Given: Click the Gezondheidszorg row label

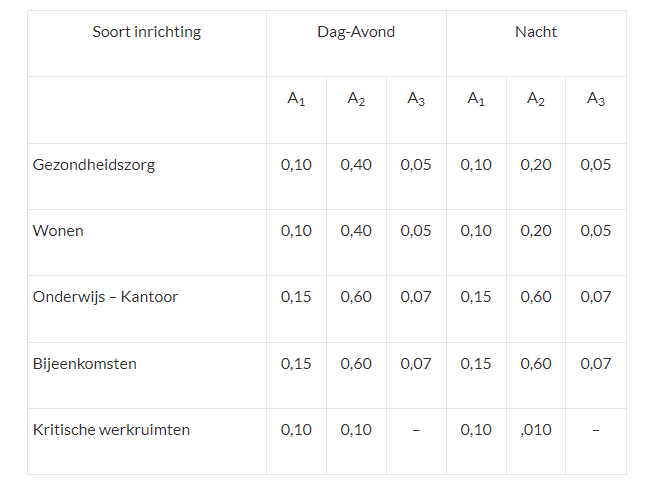Looking at the screenshot, I should [x=94, y=165].
